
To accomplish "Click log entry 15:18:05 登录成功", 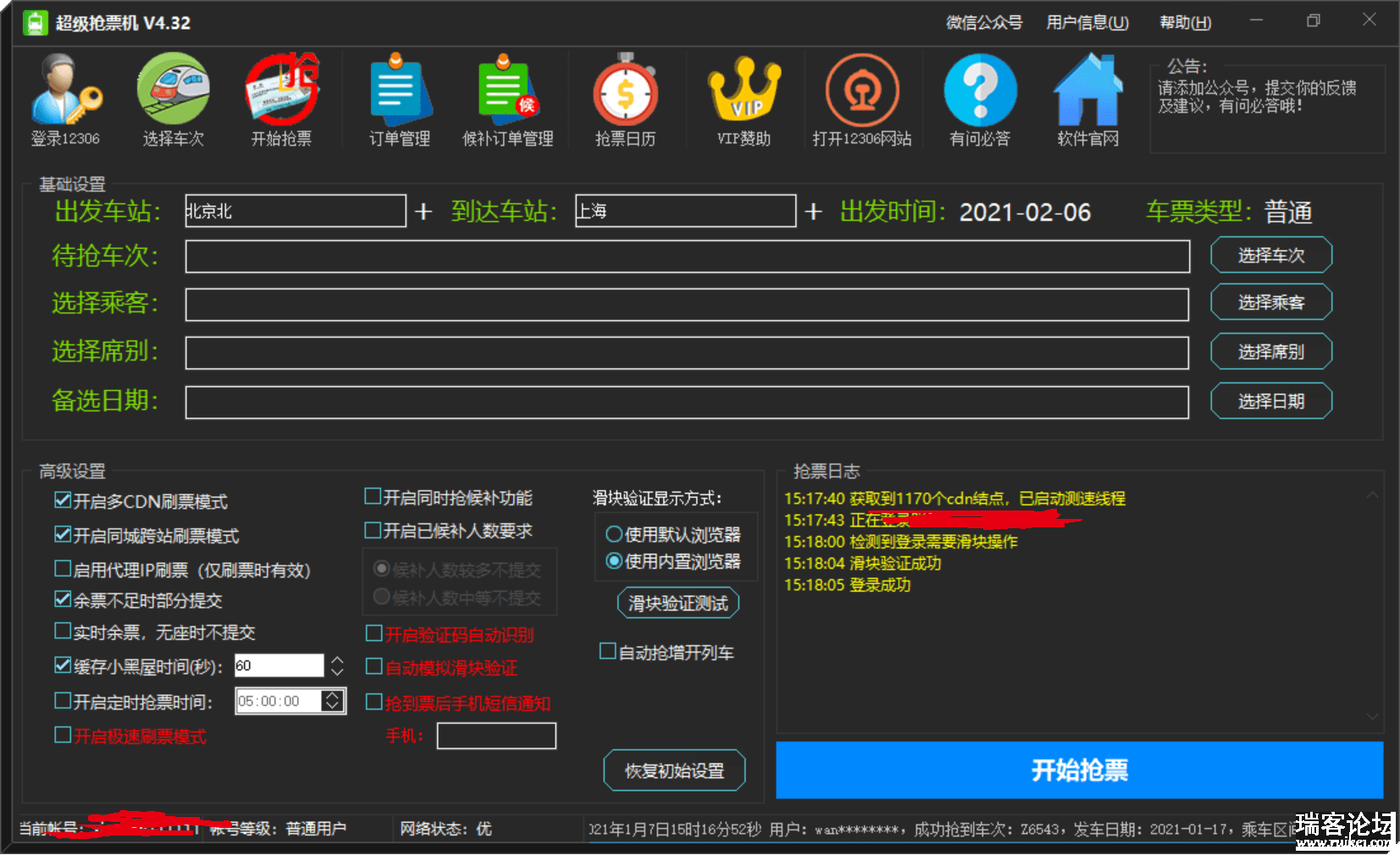I will pyautogui.click(x=847, y=585).
